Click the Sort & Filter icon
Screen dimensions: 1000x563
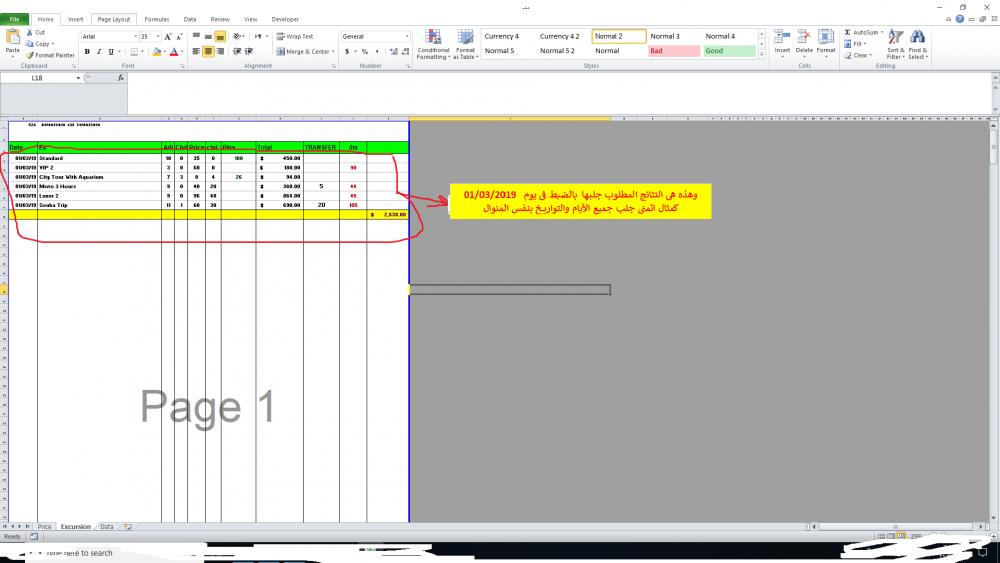click(895, 43)
